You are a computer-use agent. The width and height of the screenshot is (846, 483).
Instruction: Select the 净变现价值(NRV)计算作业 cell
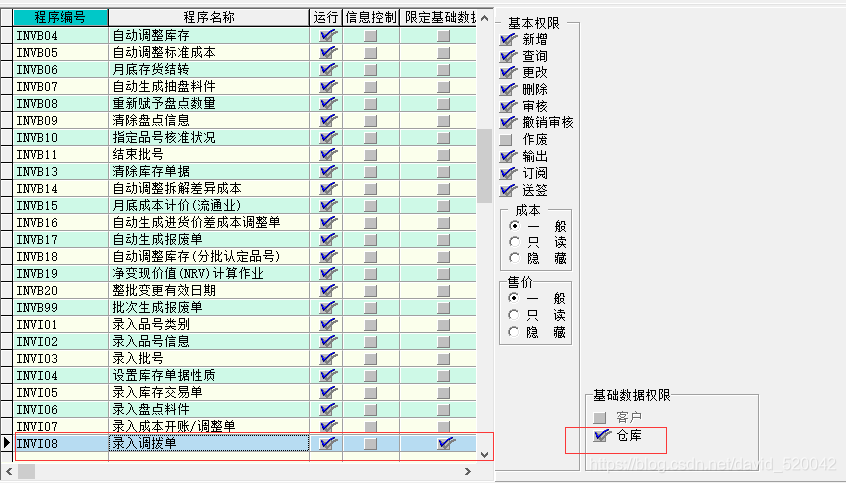click(x=209, y=274)
